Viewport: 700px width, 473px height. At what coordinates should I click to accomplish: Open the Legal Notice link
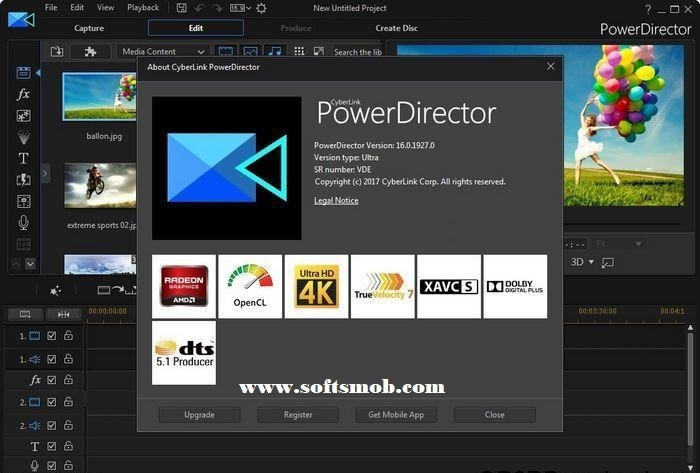click(336, 201)
